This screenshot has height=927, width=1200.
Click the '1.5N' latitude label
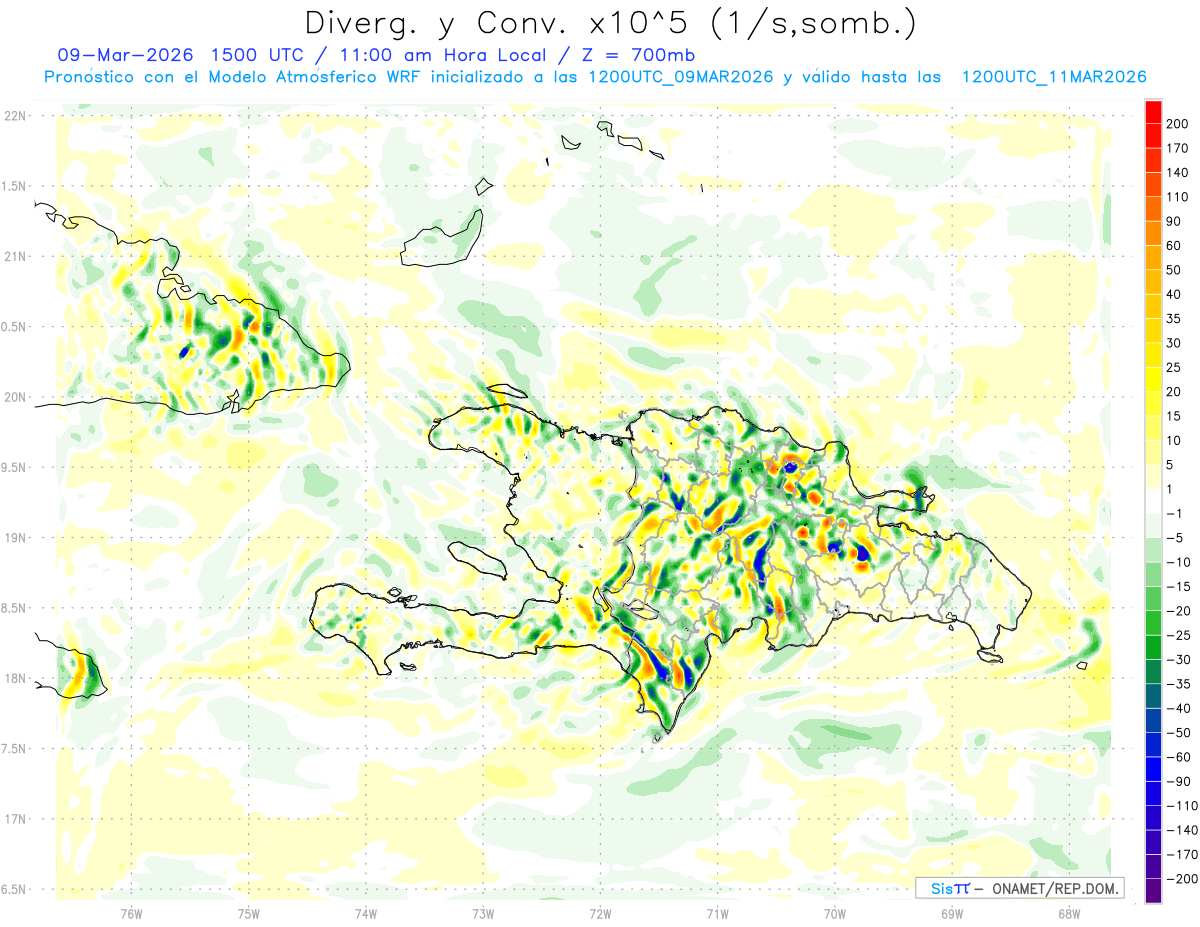pyautogui.click(x=14, y=186)
